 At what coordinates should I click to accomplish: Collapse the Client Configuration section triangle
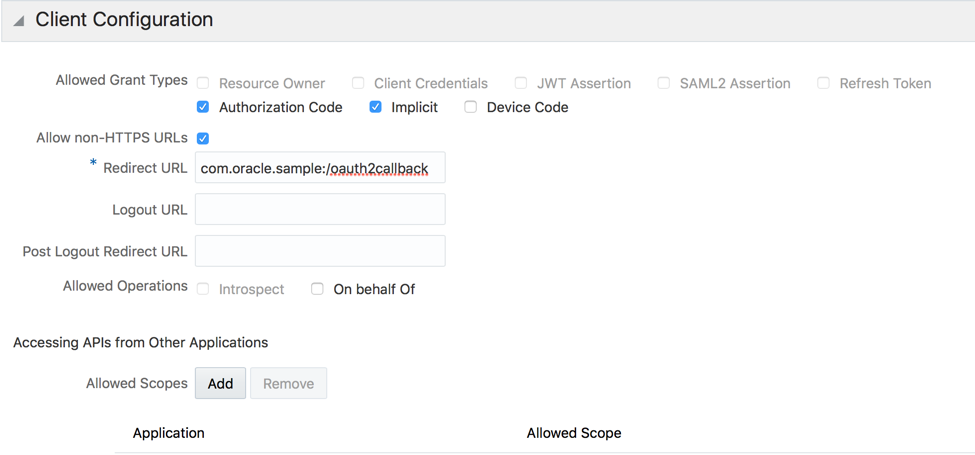[x=18, y=21]
